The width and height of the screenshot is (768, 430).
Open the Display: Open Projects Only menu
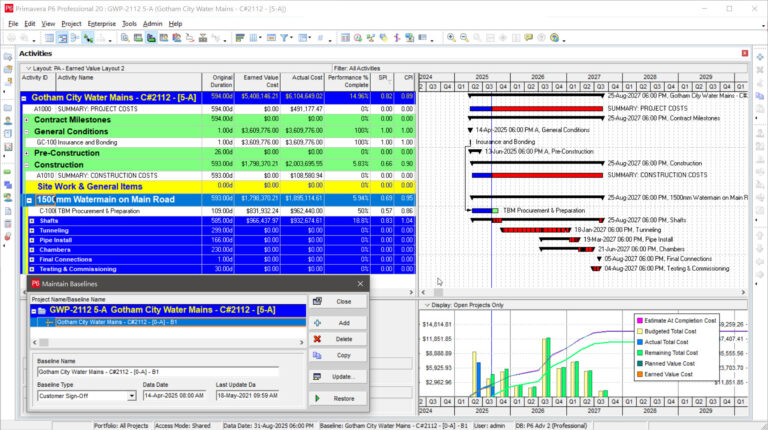pos(426,305)
